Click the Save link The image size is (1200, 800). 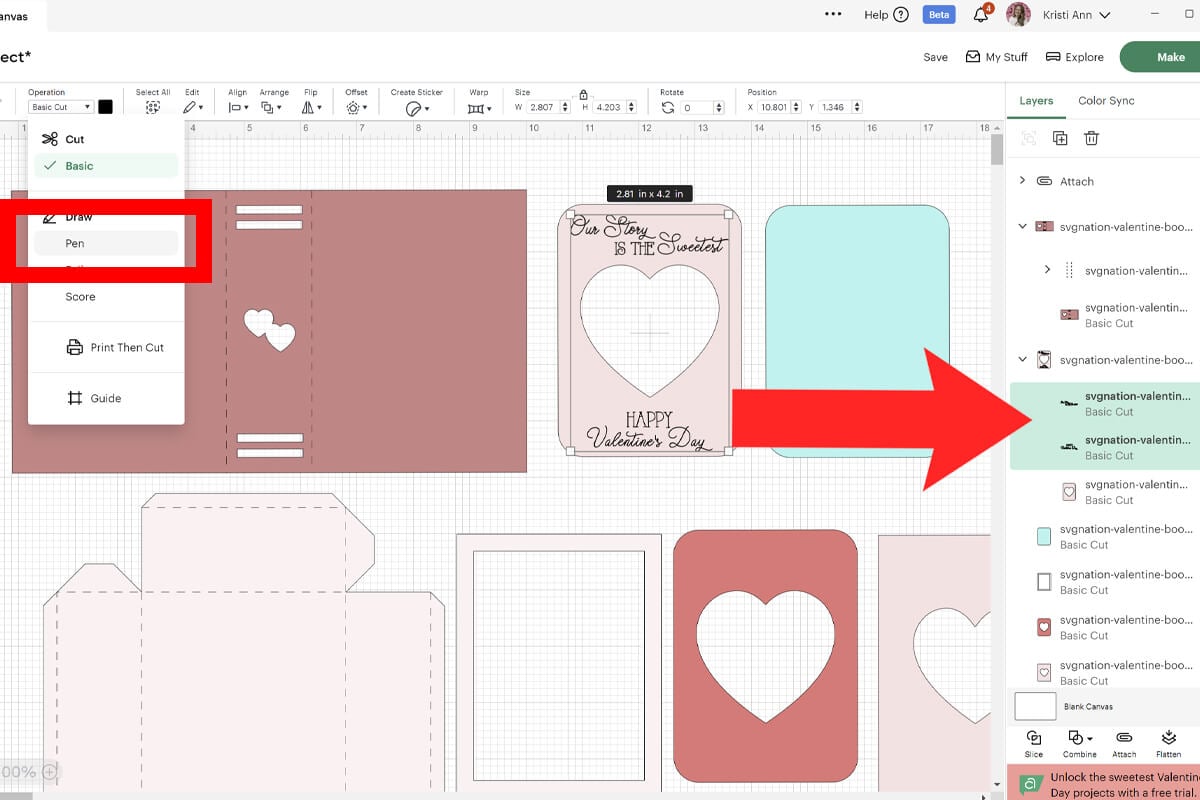point(935,57)
